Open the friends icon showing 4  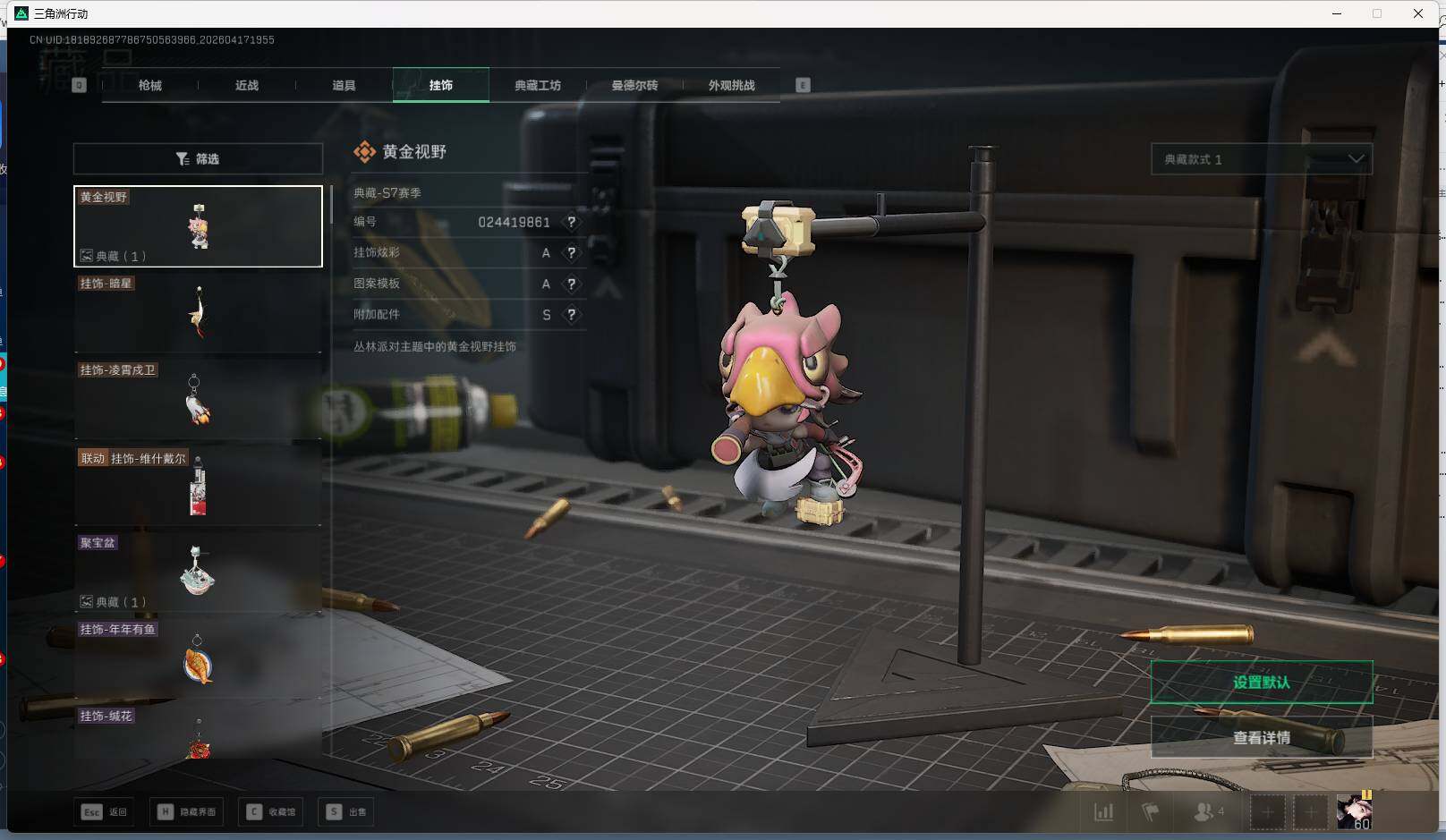coord(1209,812)
